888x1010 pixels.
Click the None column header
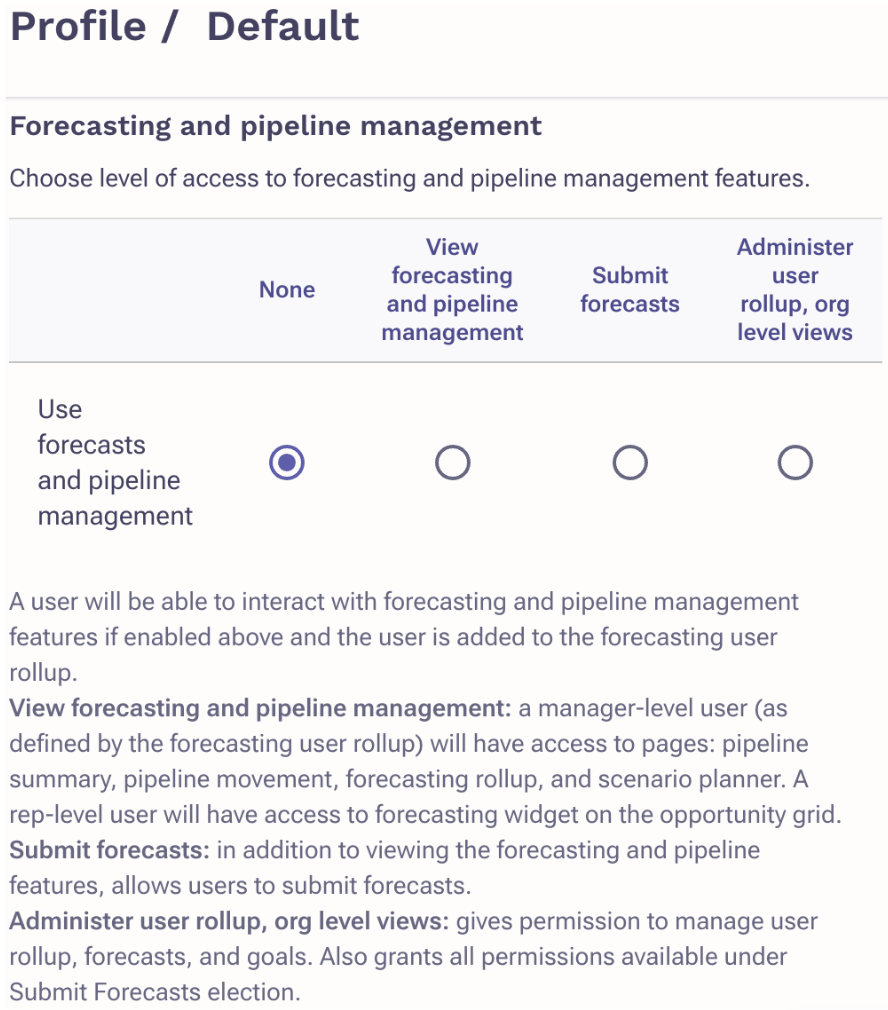pos(287,290)
